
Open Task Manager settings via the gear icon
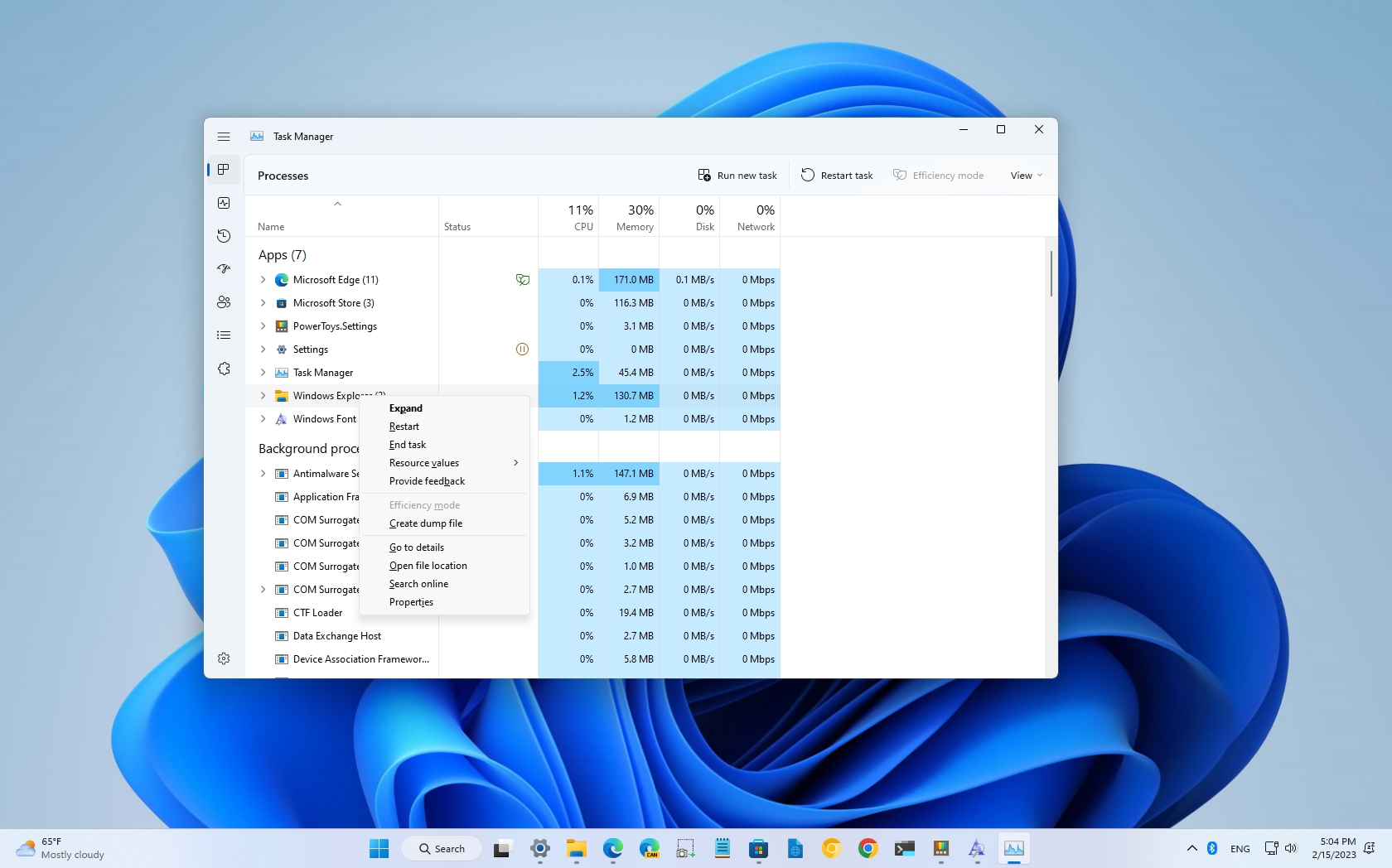(224, 658)
